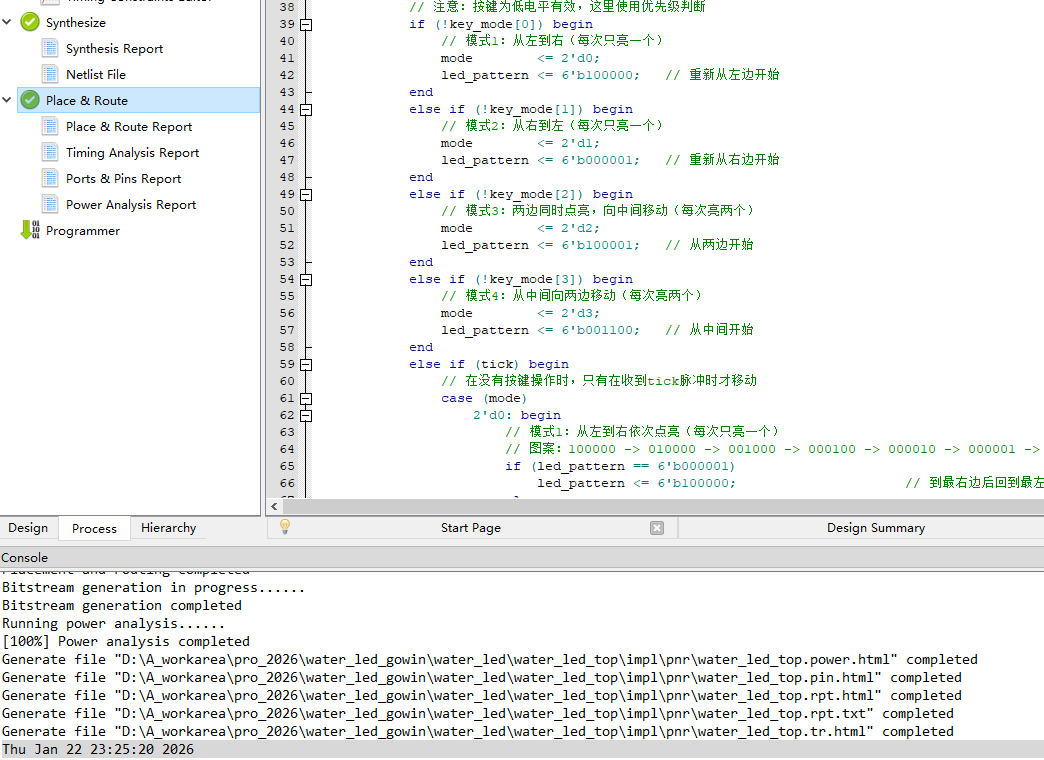Click console line "Bitstream generation completed"
The width and height of the screenshot is (1044, 760).
tap(122, 605)
